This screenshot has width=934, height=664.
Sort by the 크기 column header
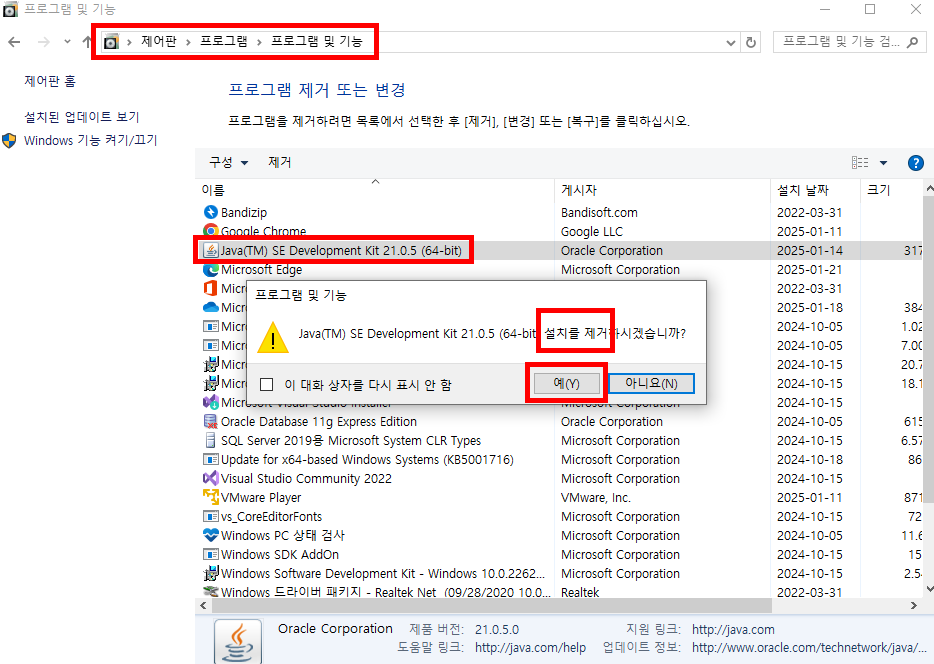892,190
